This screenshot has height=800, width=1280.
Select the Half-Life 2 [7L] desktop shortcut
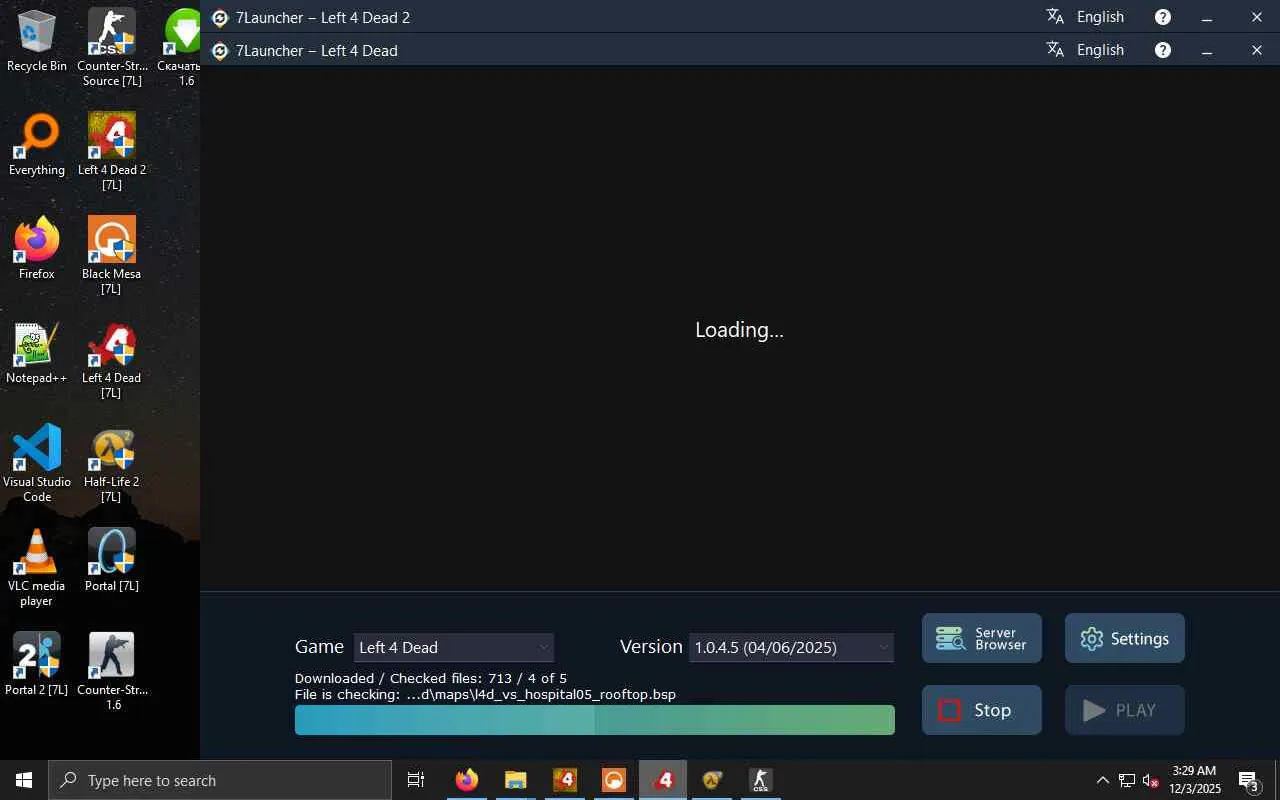pos(112,463)
